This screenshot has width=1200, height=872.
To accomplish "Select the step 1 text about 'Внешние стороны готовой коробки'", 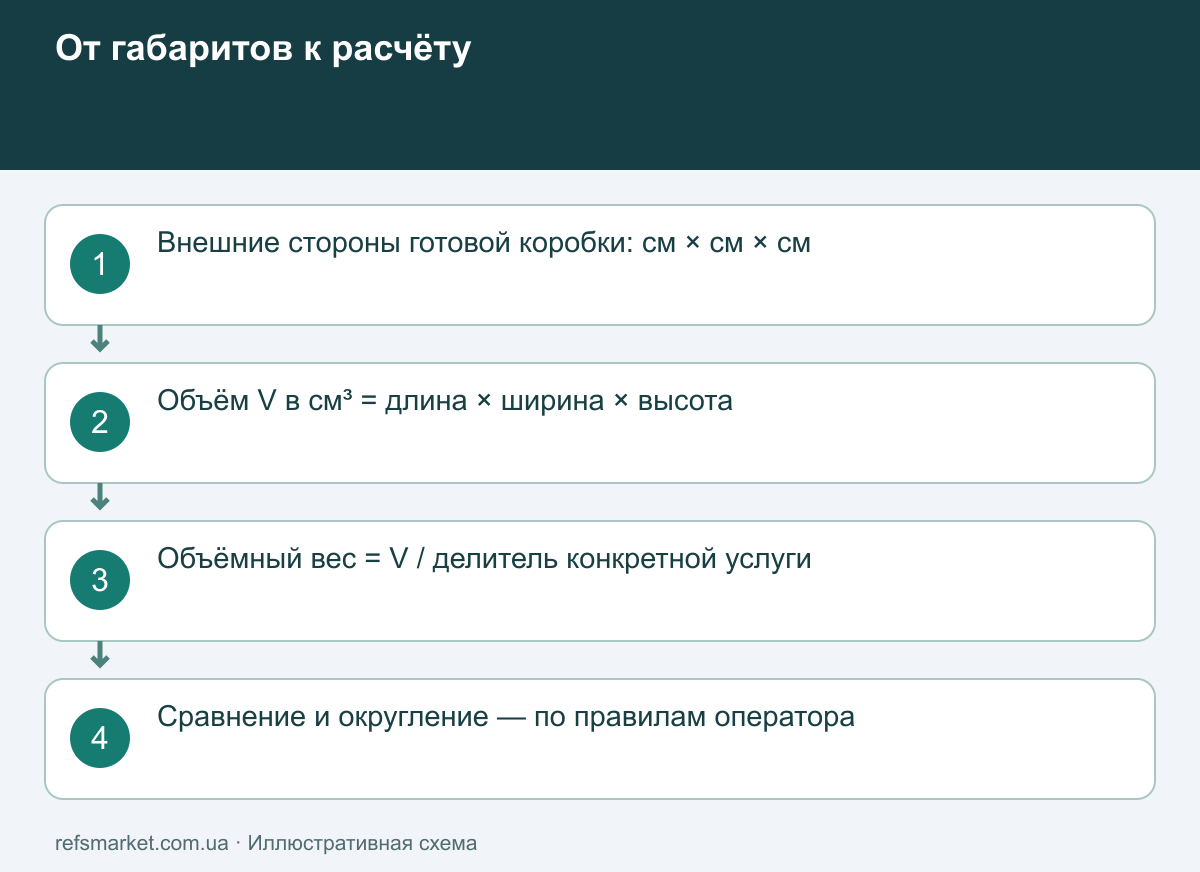I will pyautogui.click(x=484, y=243).
